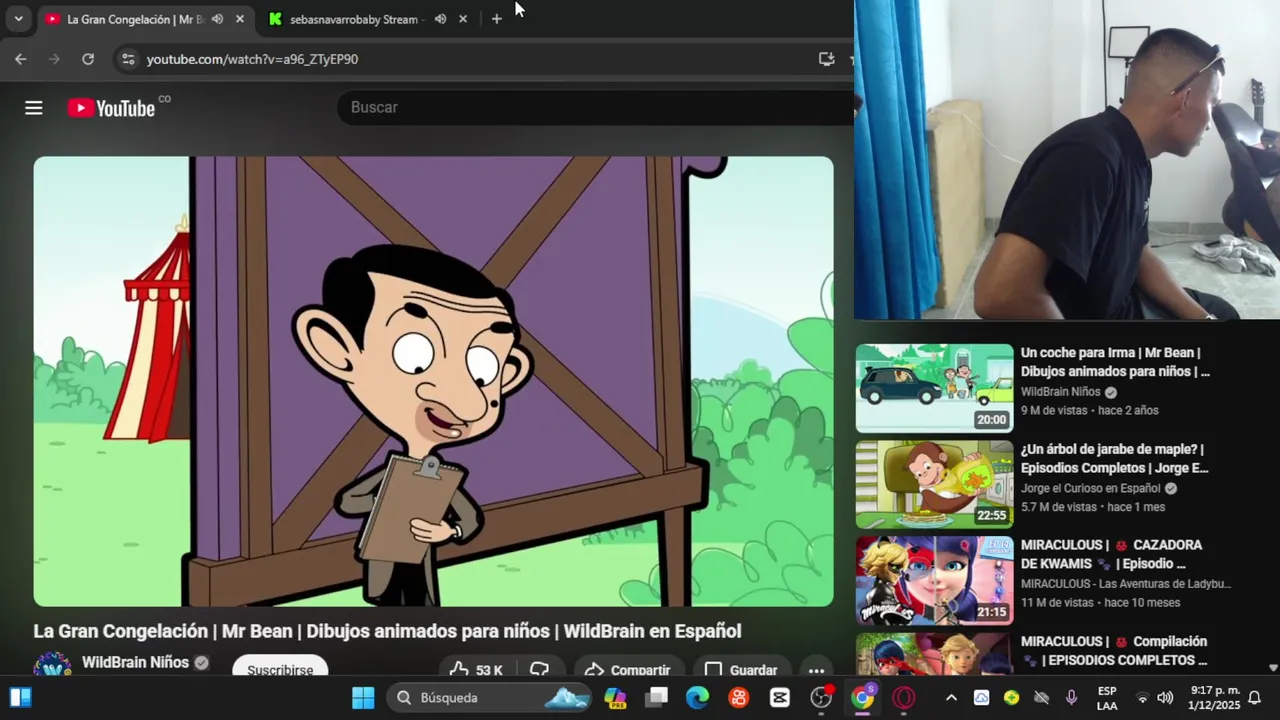The image size is (1280, 720).
Task: Open the cloud icon in system tray
Action: [x=981, y=698]
